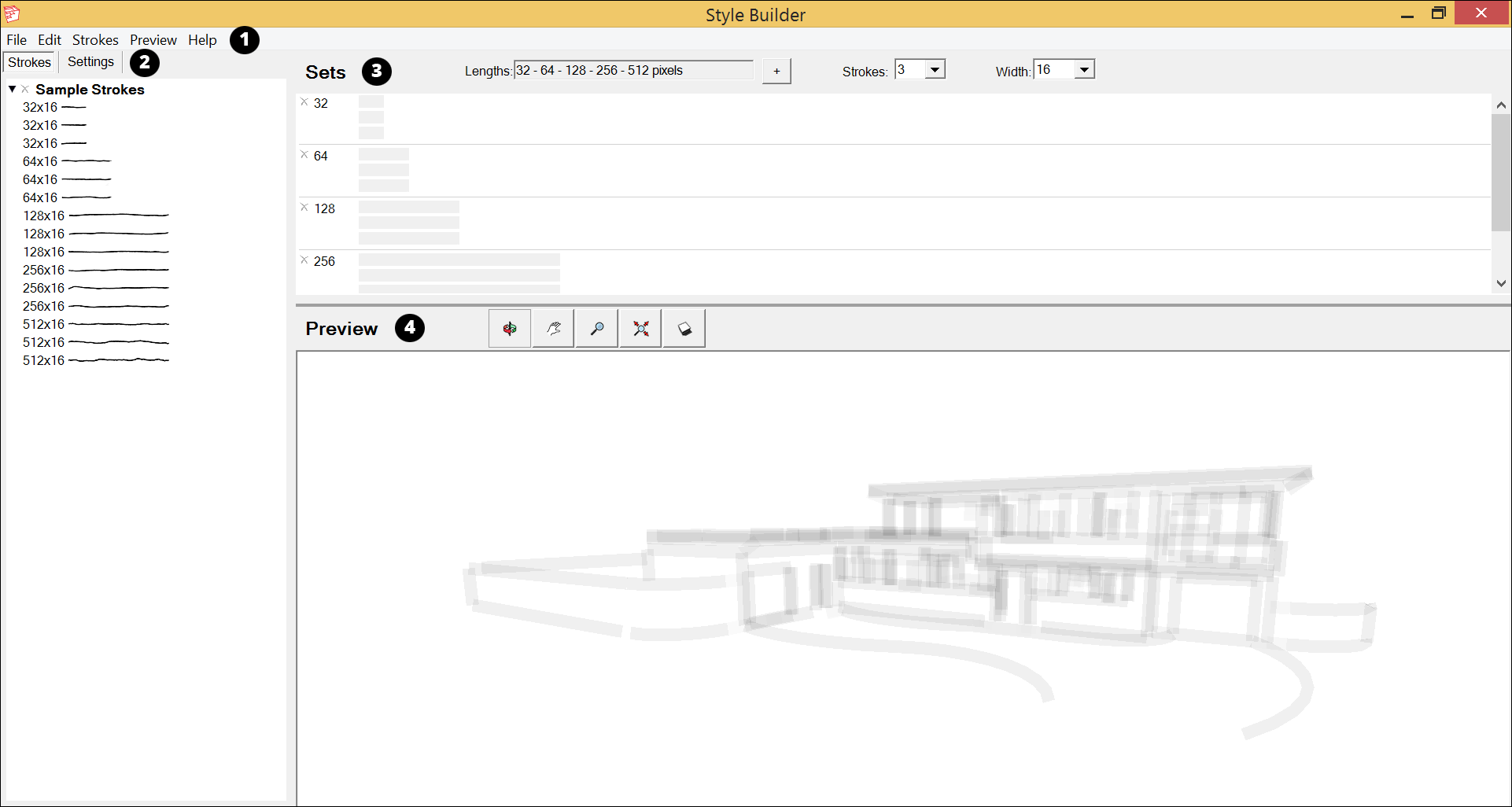Remove the 128-pixel length set with its X icon

(x=304, y=206)
